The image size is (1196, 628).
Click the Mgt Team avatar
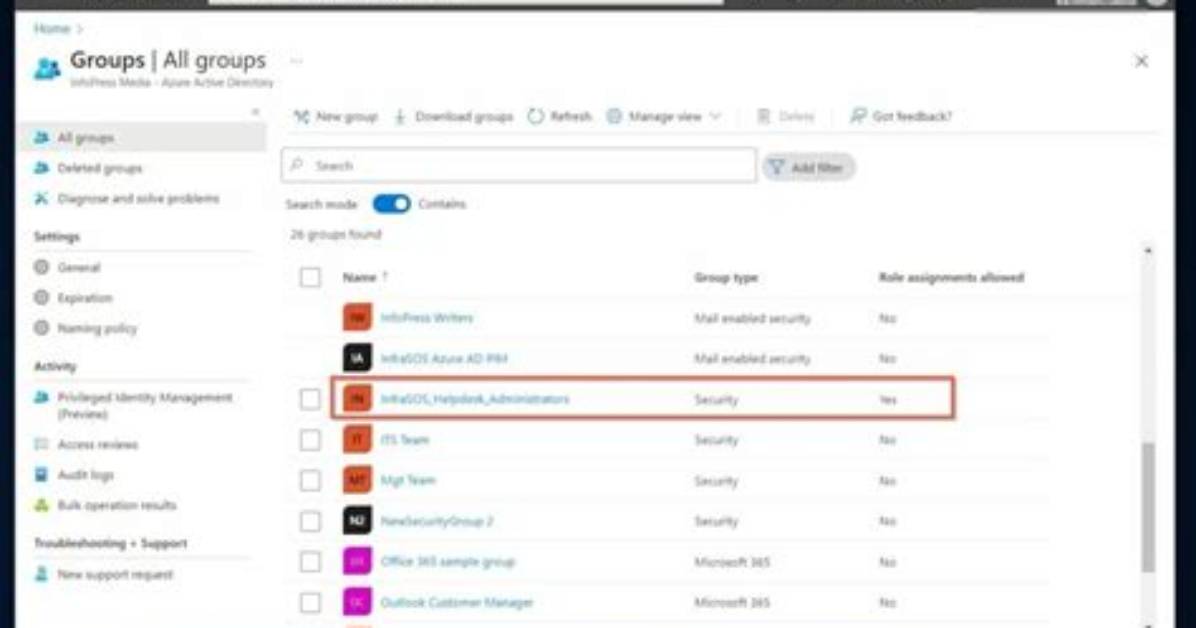357,480
